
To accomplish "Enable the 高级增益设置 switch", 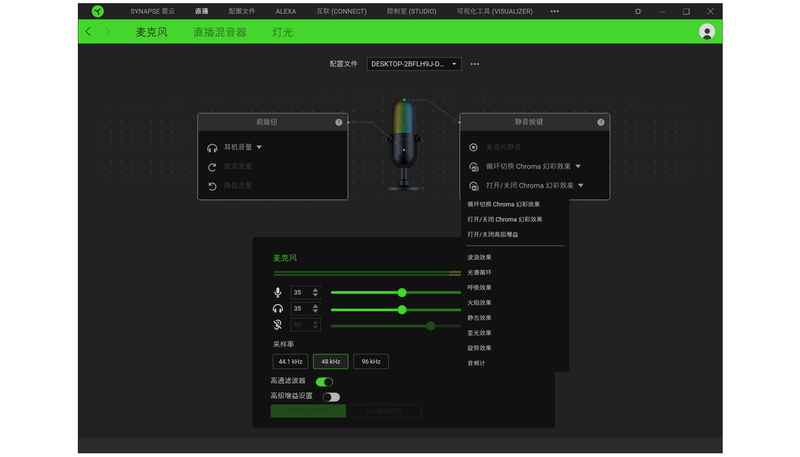I will pyautogui.click(x=331, y=397).
